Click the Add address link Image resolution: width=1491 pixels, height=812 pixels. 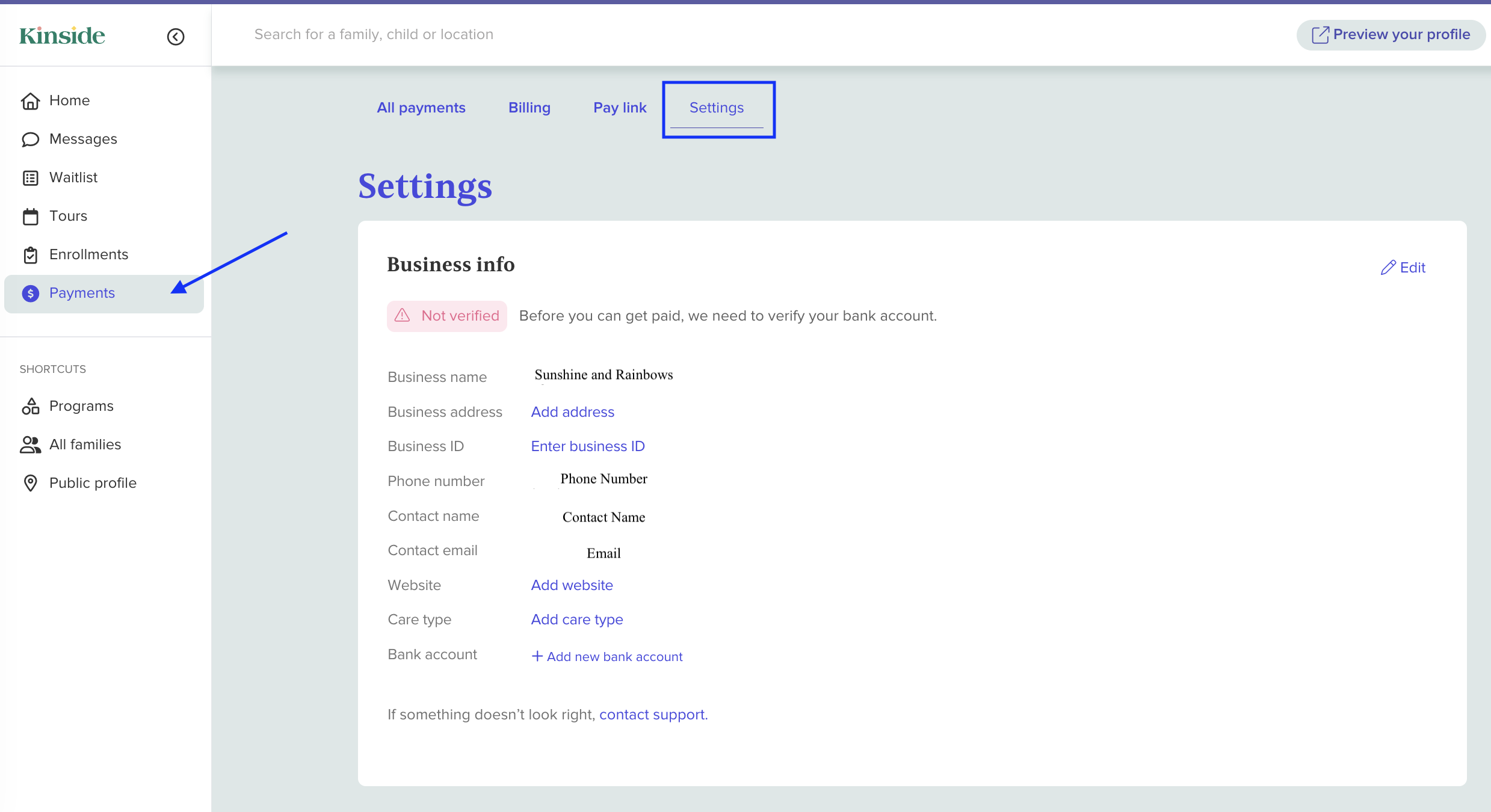click(x=573, y=412)
